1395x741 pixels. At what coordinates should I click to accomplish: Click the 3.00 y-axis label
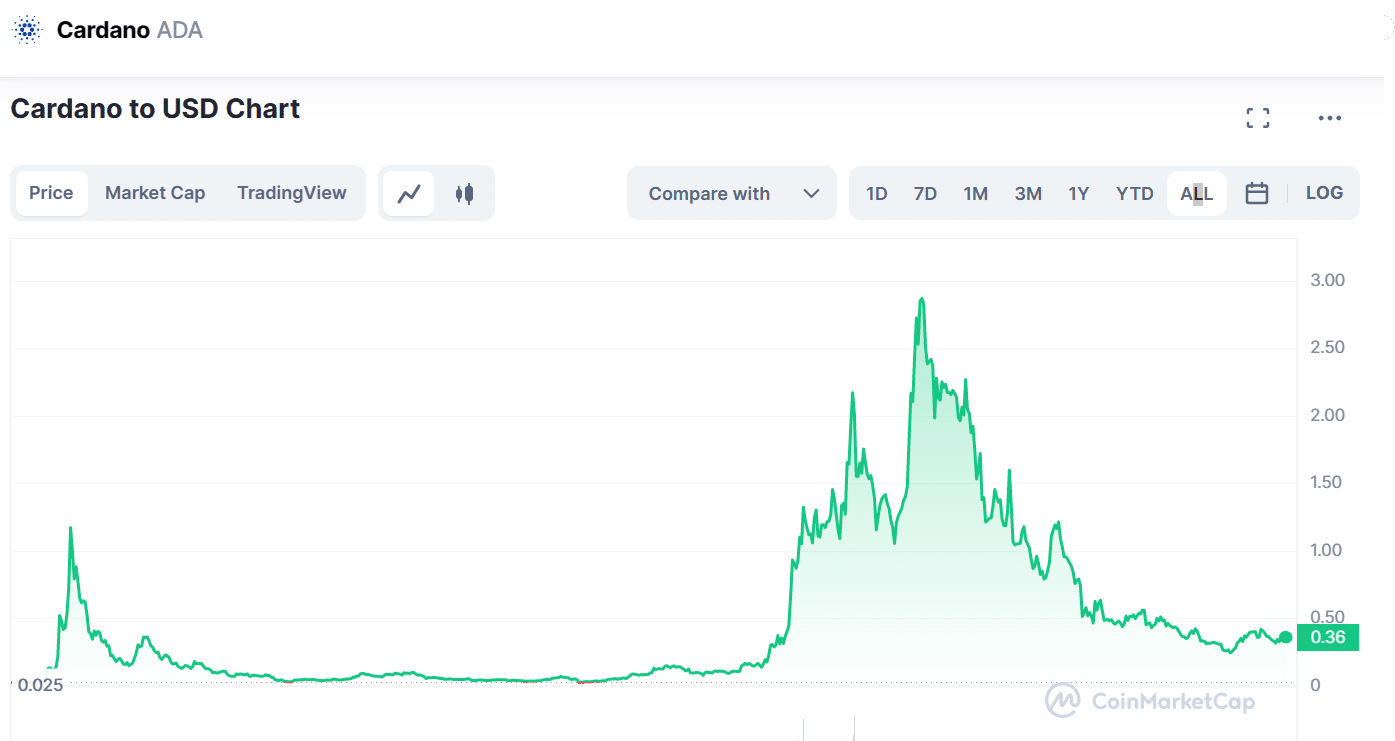(x=1327, y=280)
